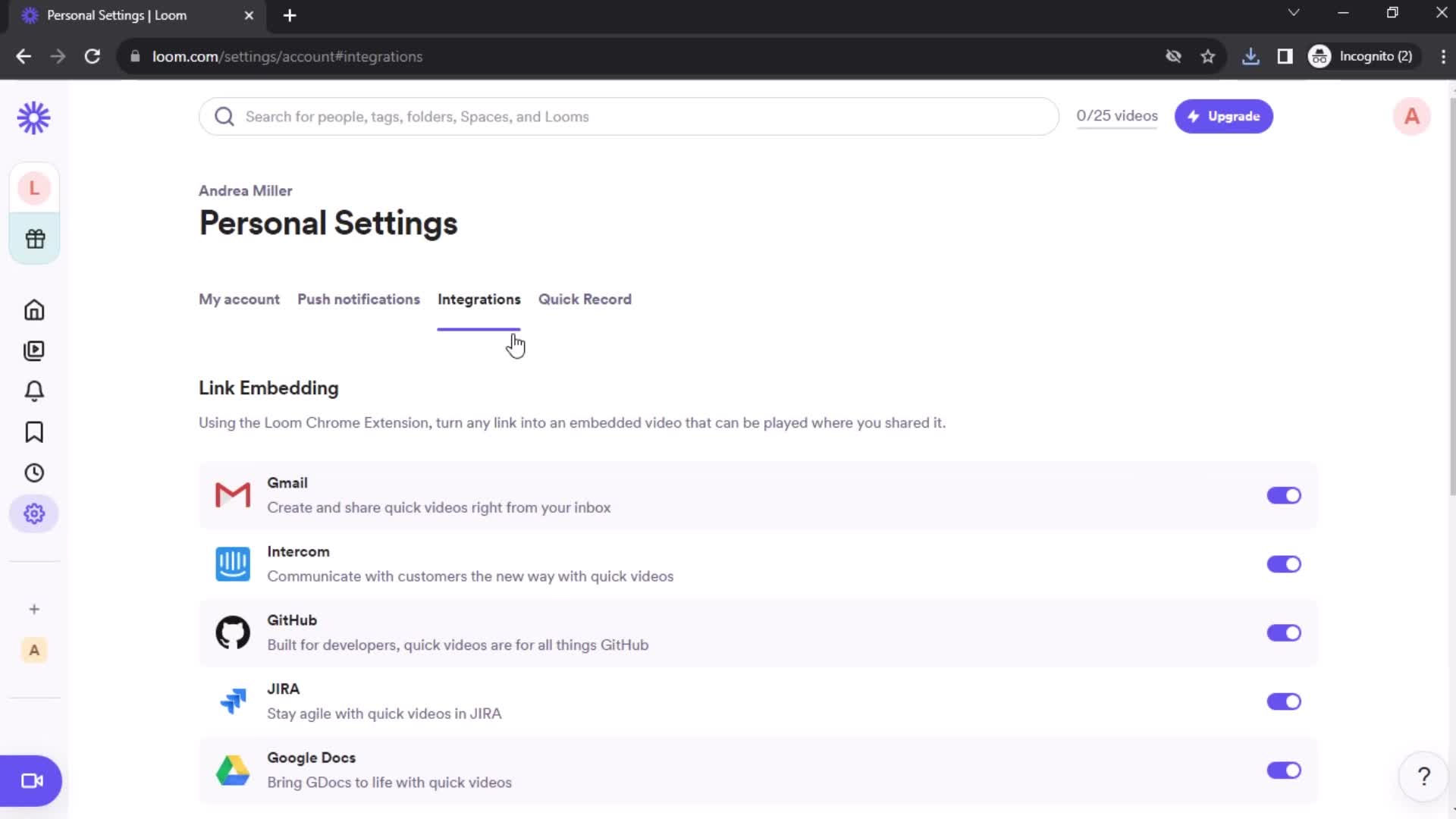Click the Link Embedding heading
The width and height of the screenshot is (1456, 819).
coord(268,388)
